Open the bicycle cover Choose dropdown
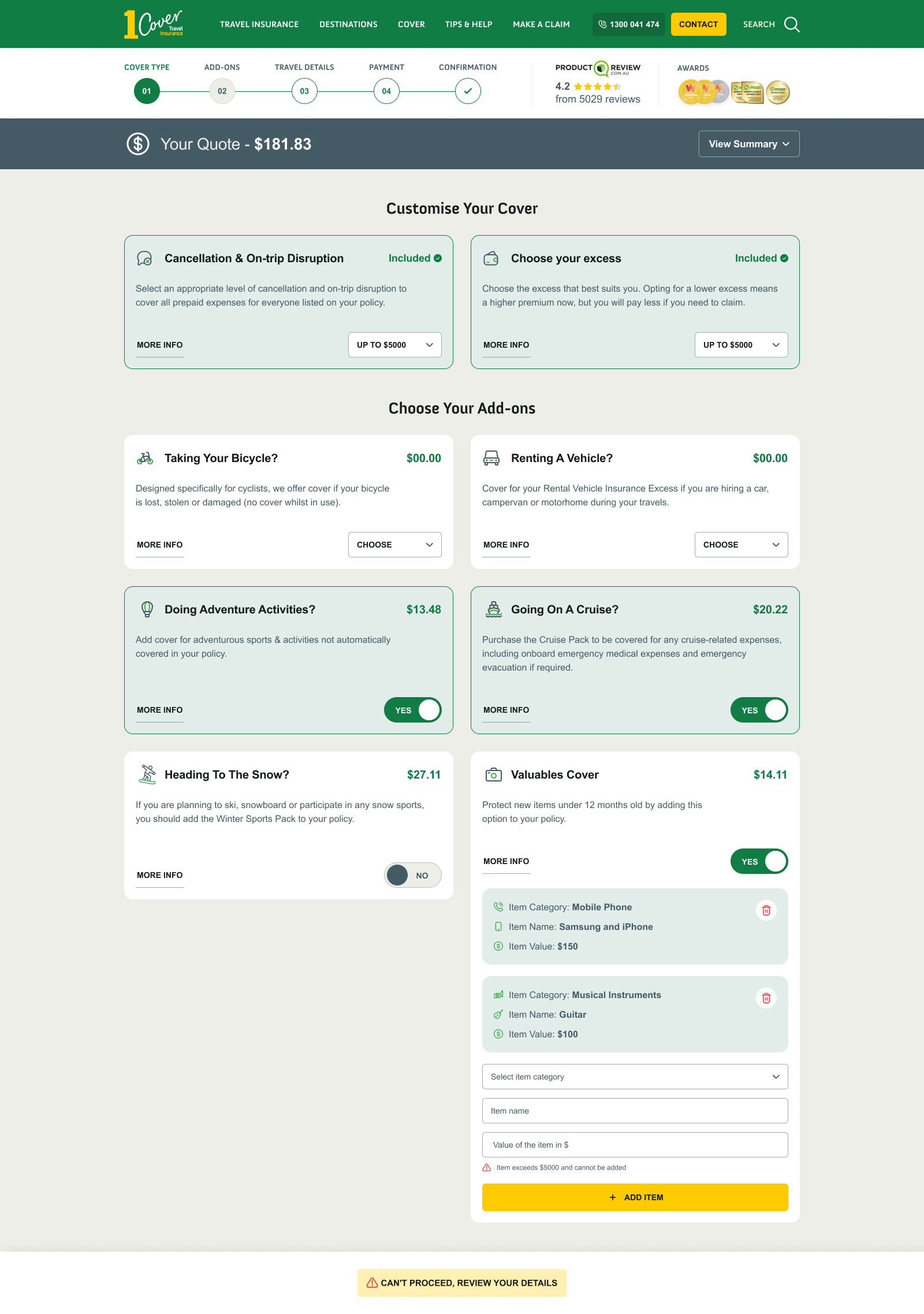 pyautogui.click(x=395, y=545)
